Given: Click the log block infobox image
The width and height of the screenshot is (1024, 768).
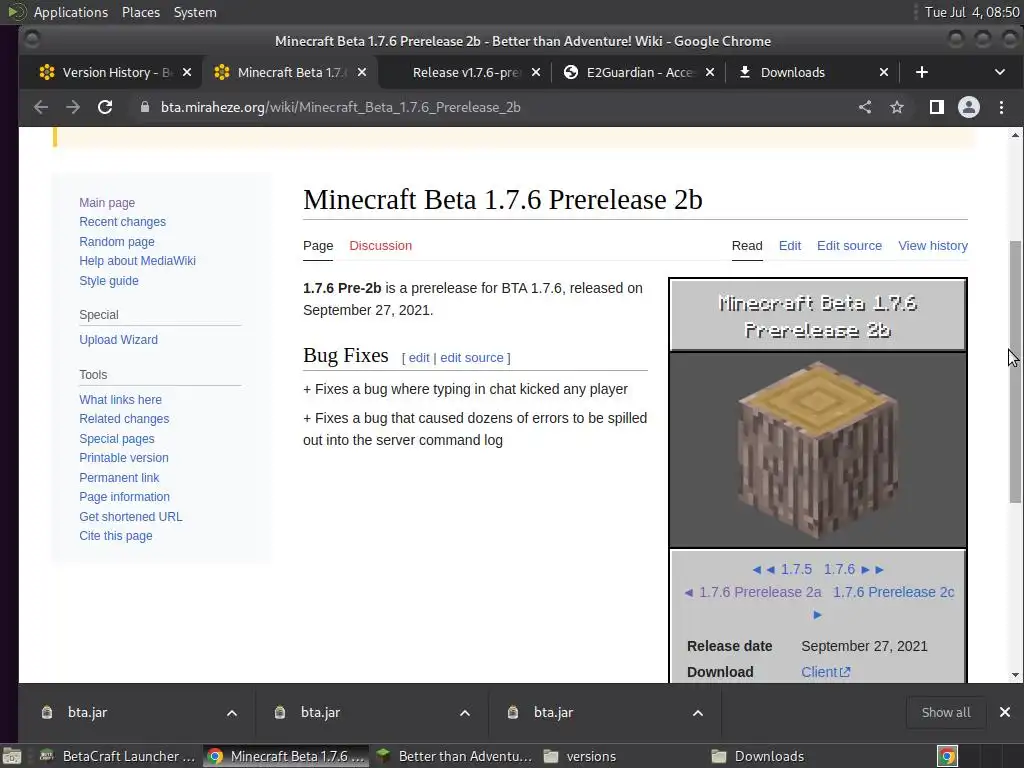Looking at the screenshot, I should point(818,450).
